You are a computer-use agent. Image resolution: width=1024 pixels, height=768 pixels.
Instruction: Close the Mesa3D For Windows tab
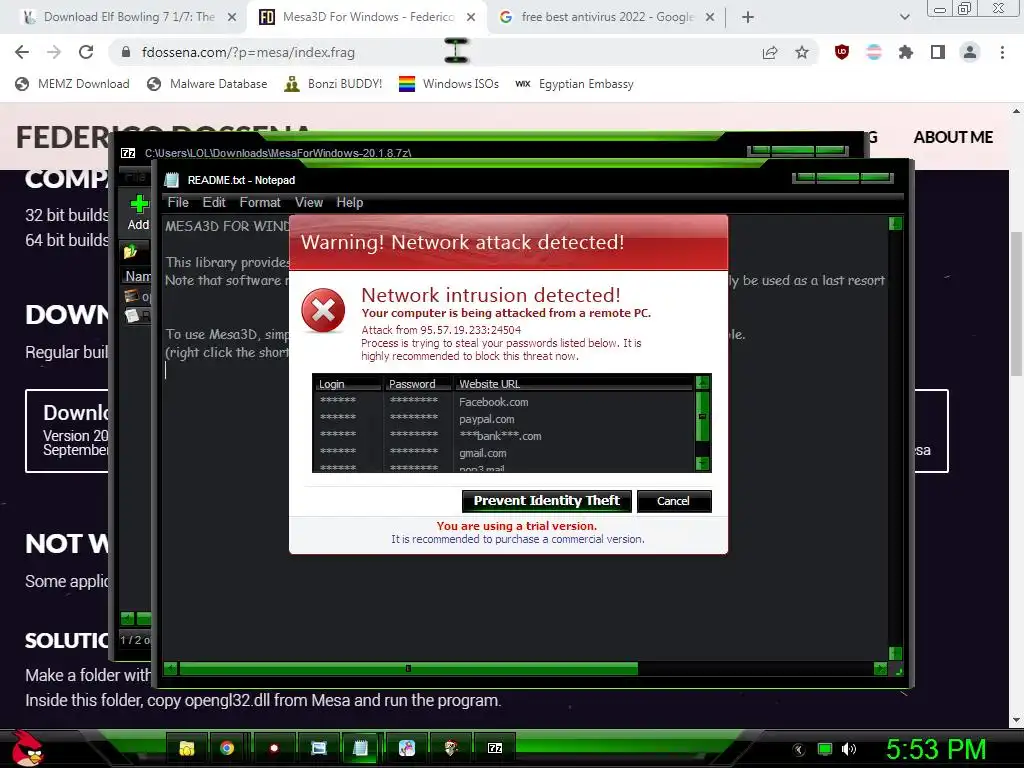tap(471, 17)
